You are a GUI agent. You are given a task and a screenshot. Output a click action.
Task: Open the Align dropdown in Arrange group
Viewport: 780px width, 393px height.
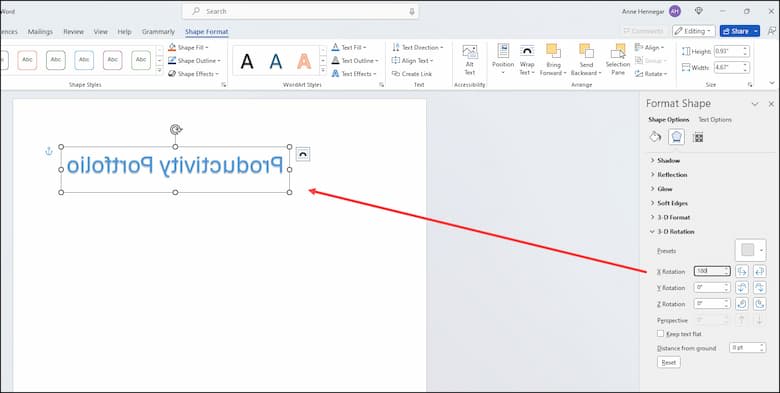[x=650, y=47]
